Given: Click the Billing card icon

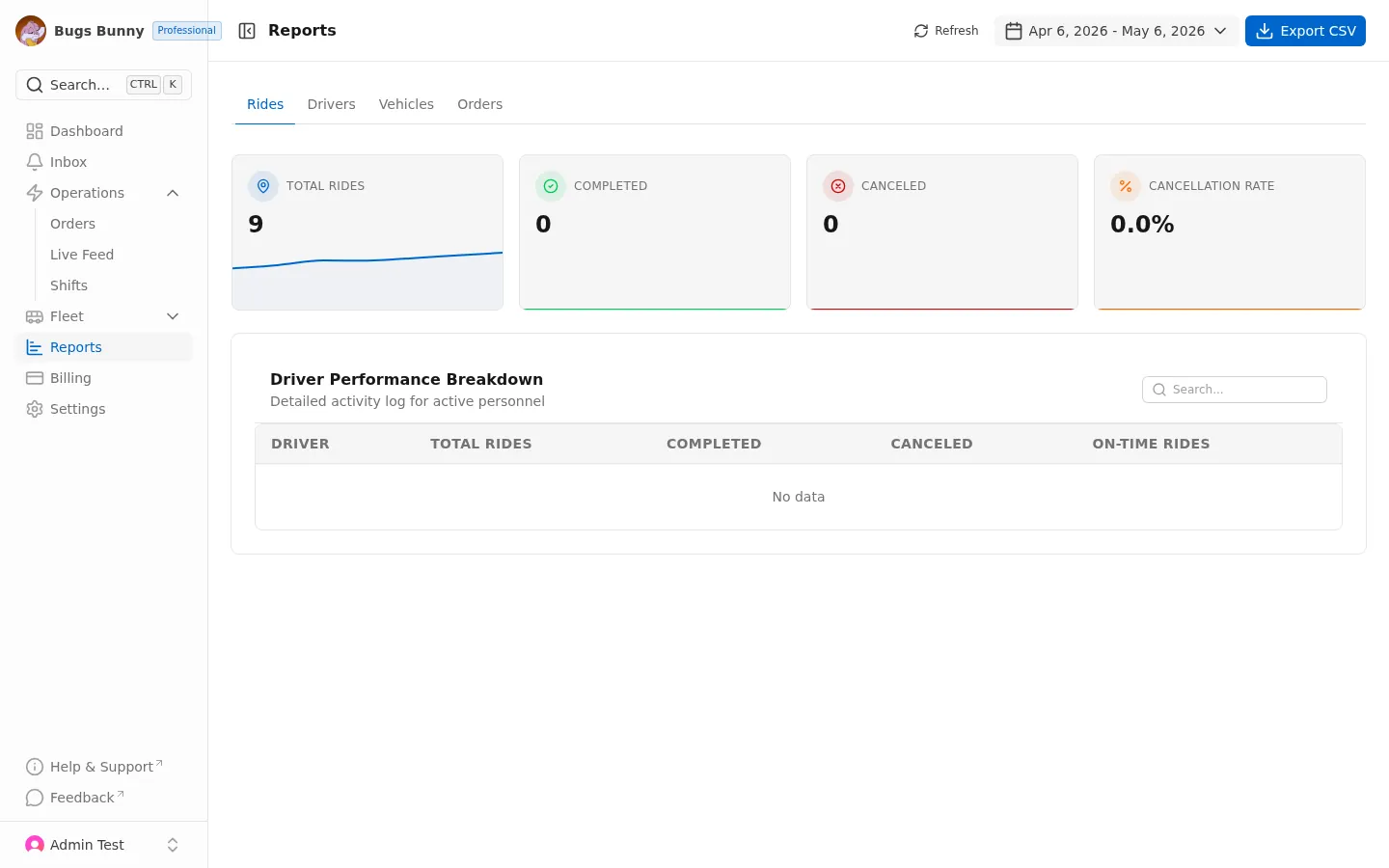Looking at the screenshot, I should pos(35,378).
